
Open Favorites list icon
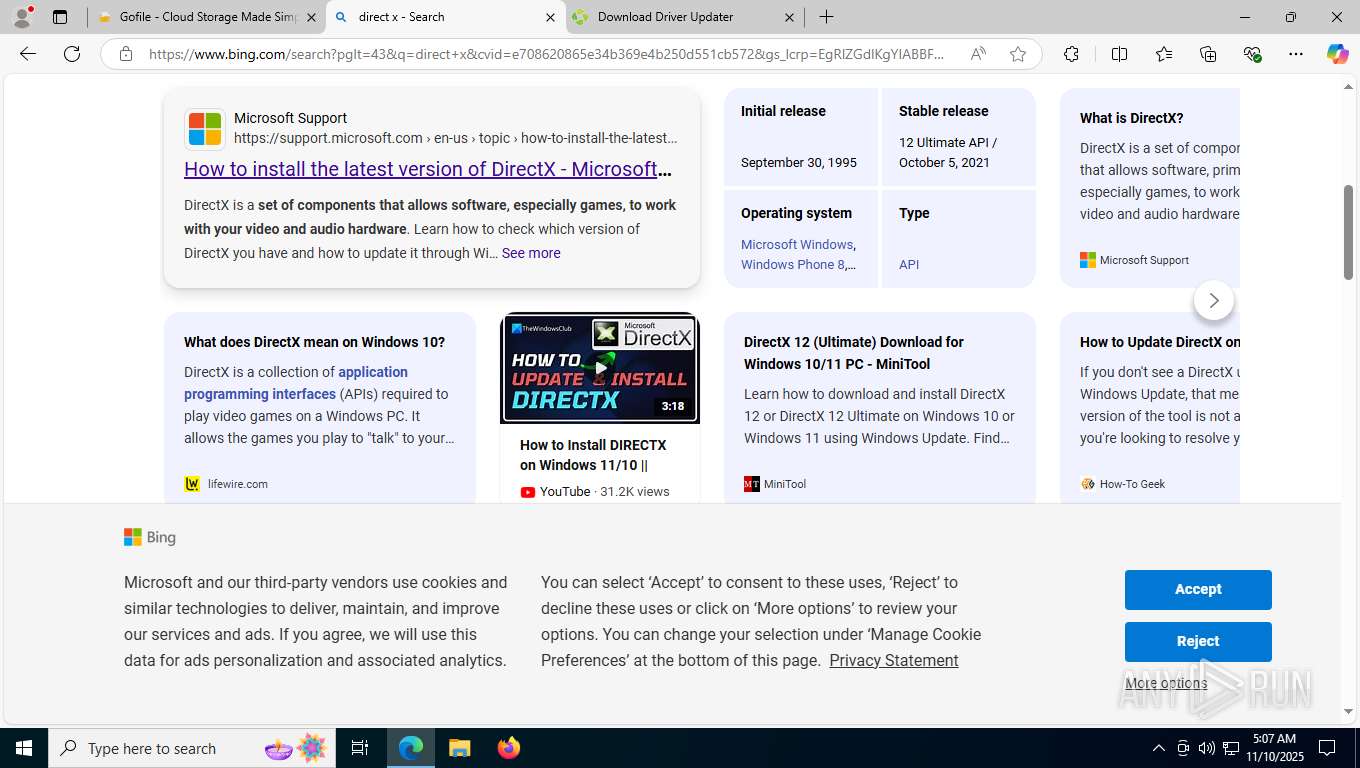pyautogui.click(x=1164, y=54)
